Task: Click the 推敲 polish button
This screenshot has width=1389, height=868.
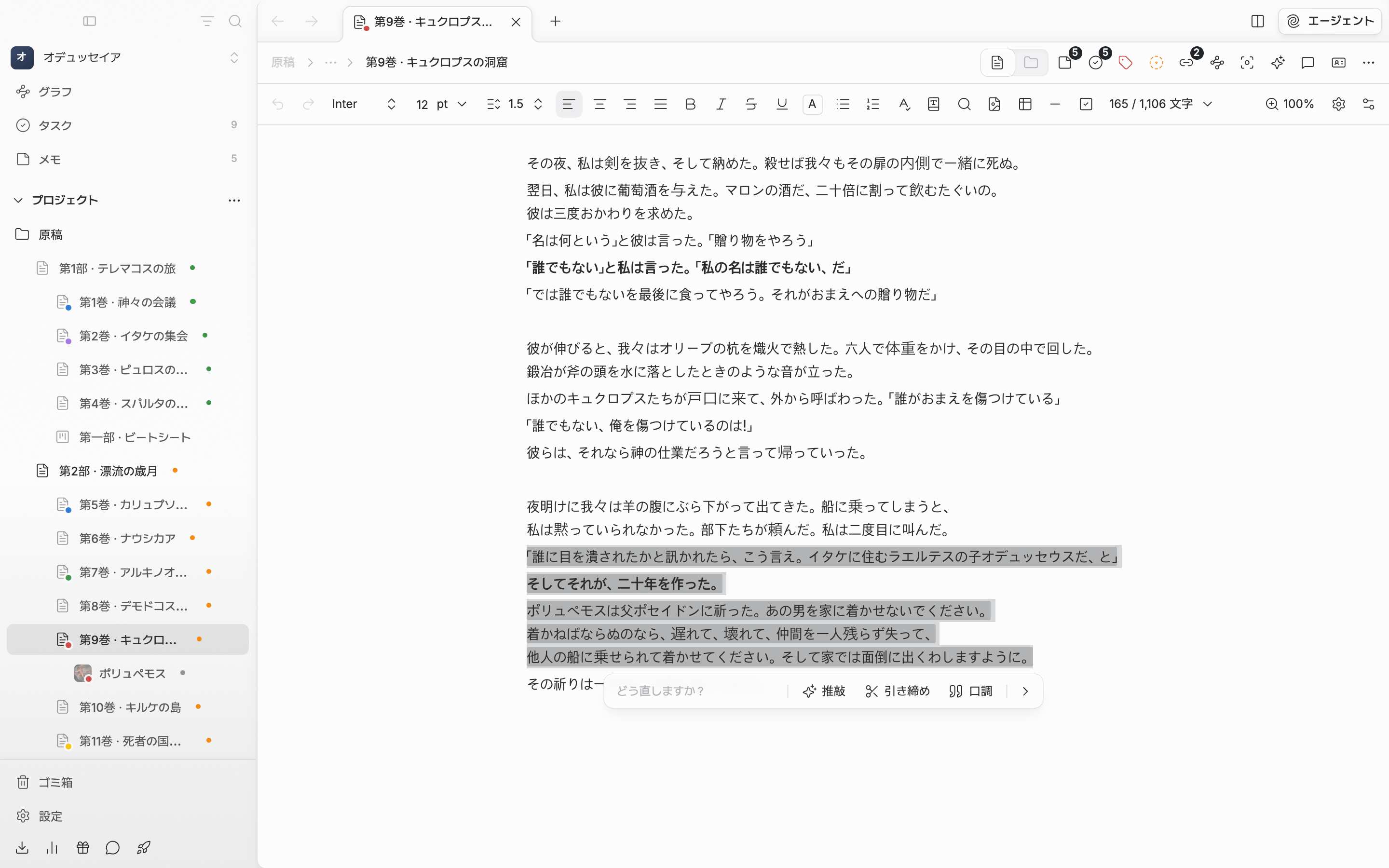Action: pyautogui.click(x=824, y=691)
